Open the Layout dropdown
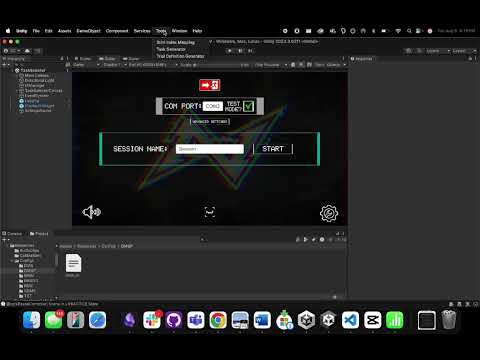This screenshot has width=480, height=360. (464, 51)
